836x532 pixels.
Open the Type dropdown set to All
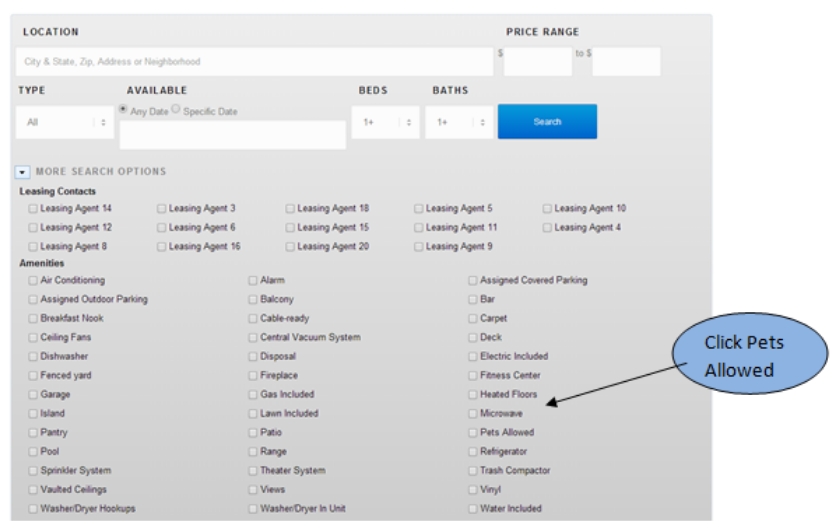65,123
